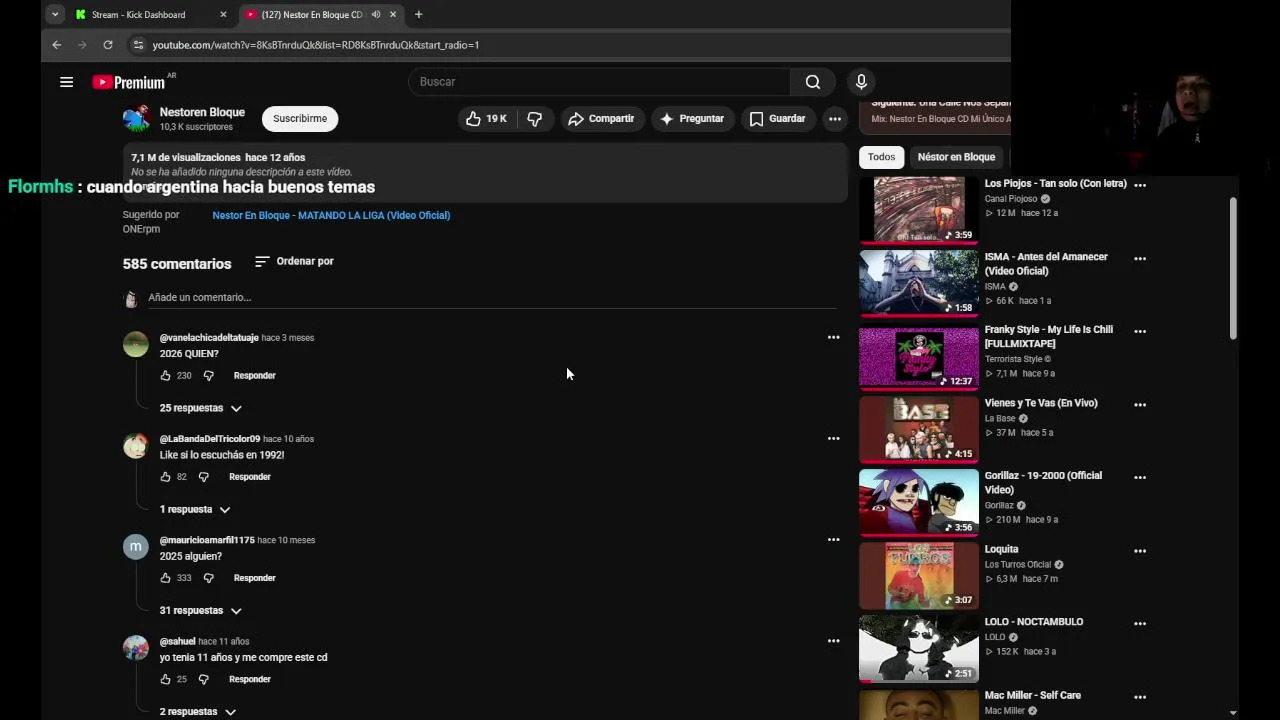Open Gorillaz - 19-2000 thumbnail

click(x=918, y=502)
